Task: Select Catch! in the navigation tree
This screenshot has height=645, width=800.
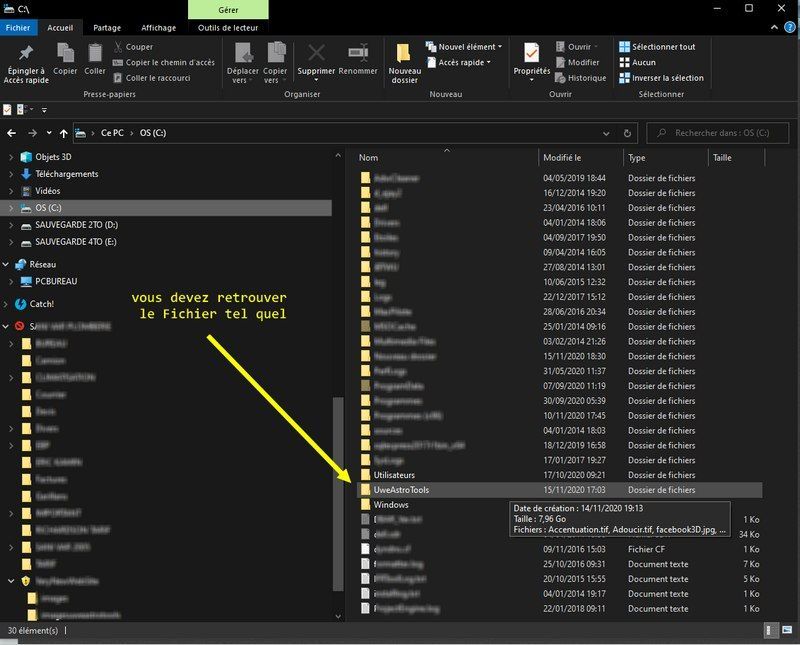Action: click(41, 304)
